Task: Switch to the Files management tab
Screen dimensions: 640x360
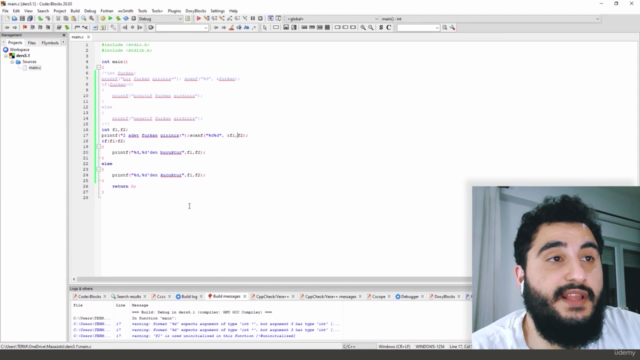Action: pos(31,43)
